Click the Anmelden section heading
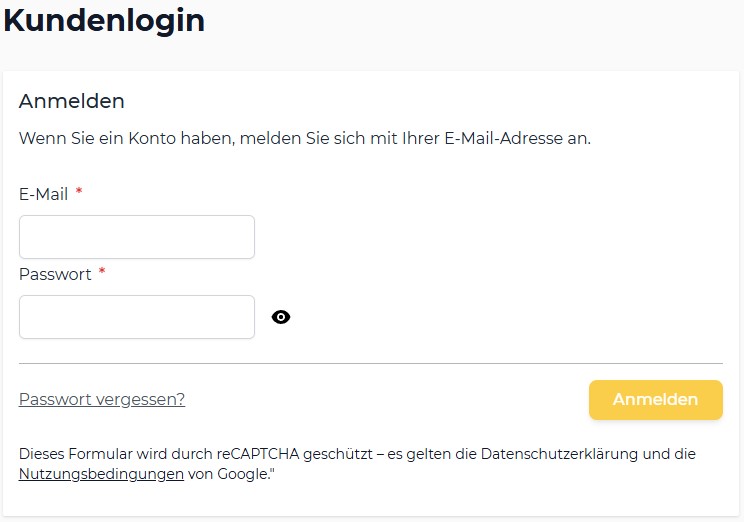The width and height of the screenshot is (744, 522). [72, 101]
